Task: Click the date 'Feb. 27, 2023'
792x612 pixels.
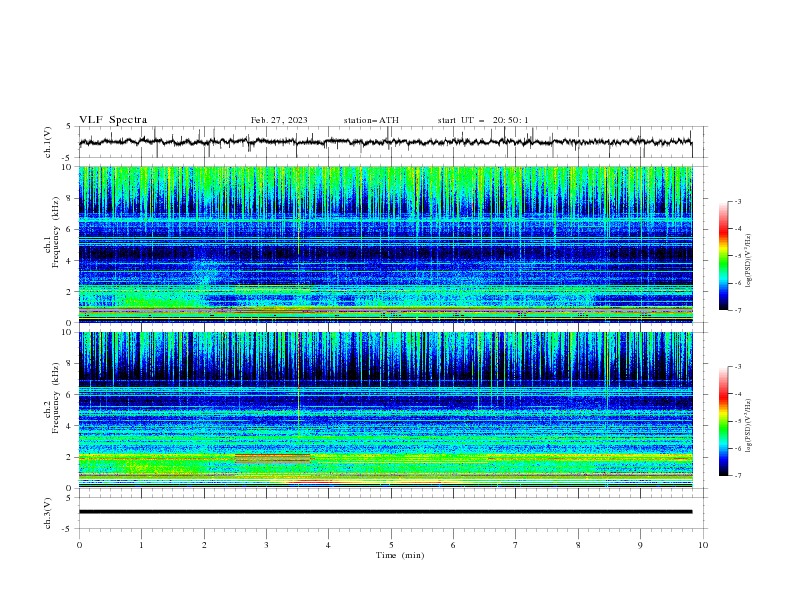Action: pos(279,120)
